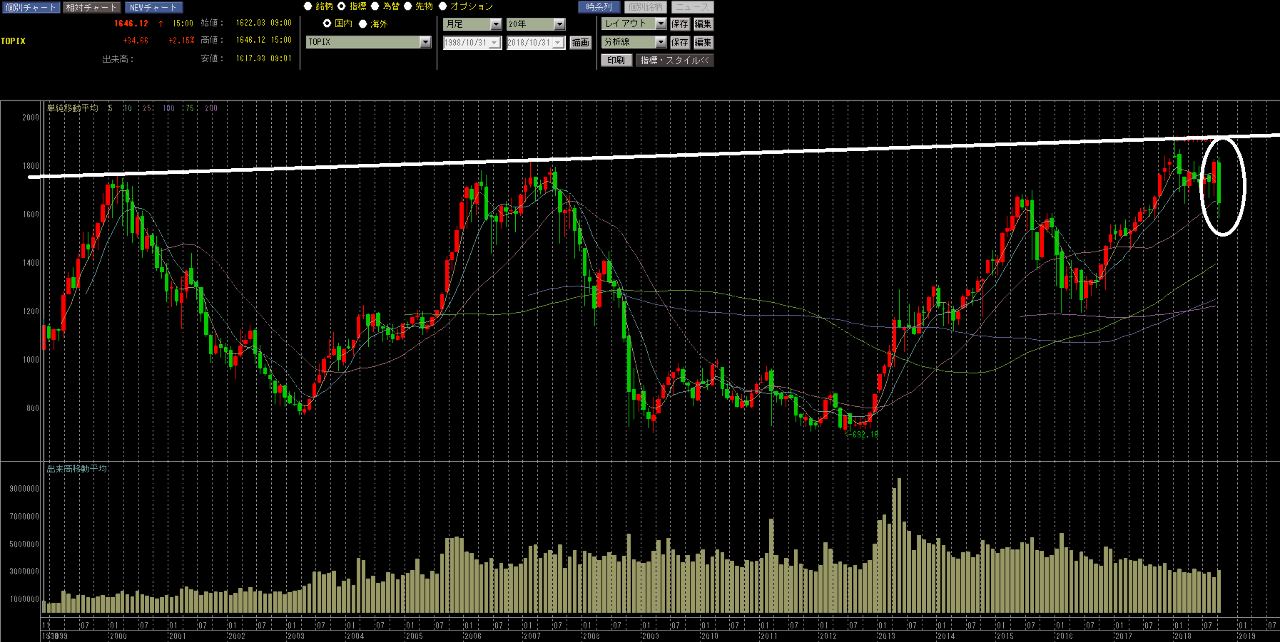The image size is (1280, 642).
Task: Open the TOPIX index dropdown
Action: (x=425, y=42)
